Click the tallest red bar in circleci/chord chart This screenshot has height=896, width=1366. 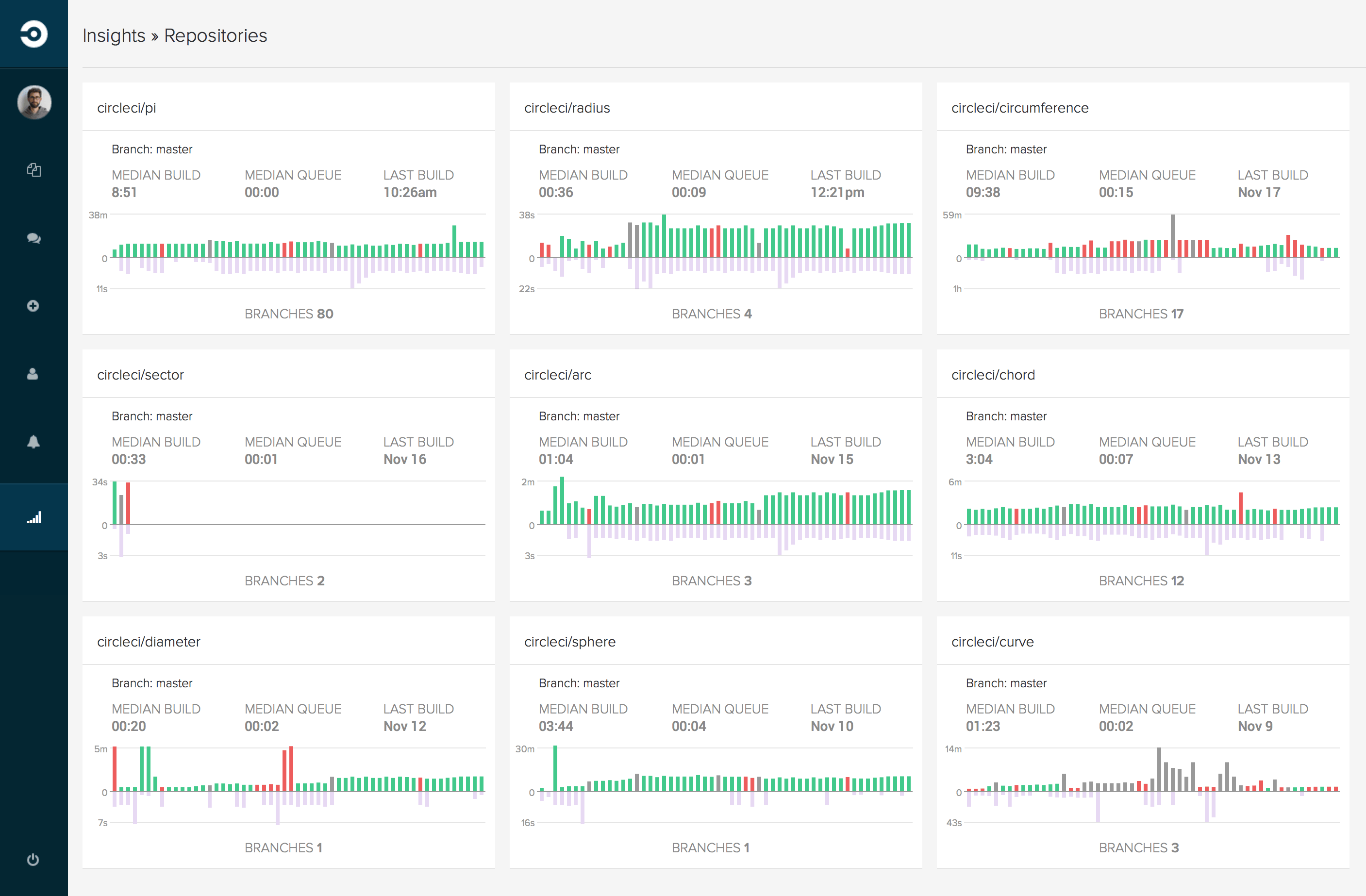click(1240, 509)
